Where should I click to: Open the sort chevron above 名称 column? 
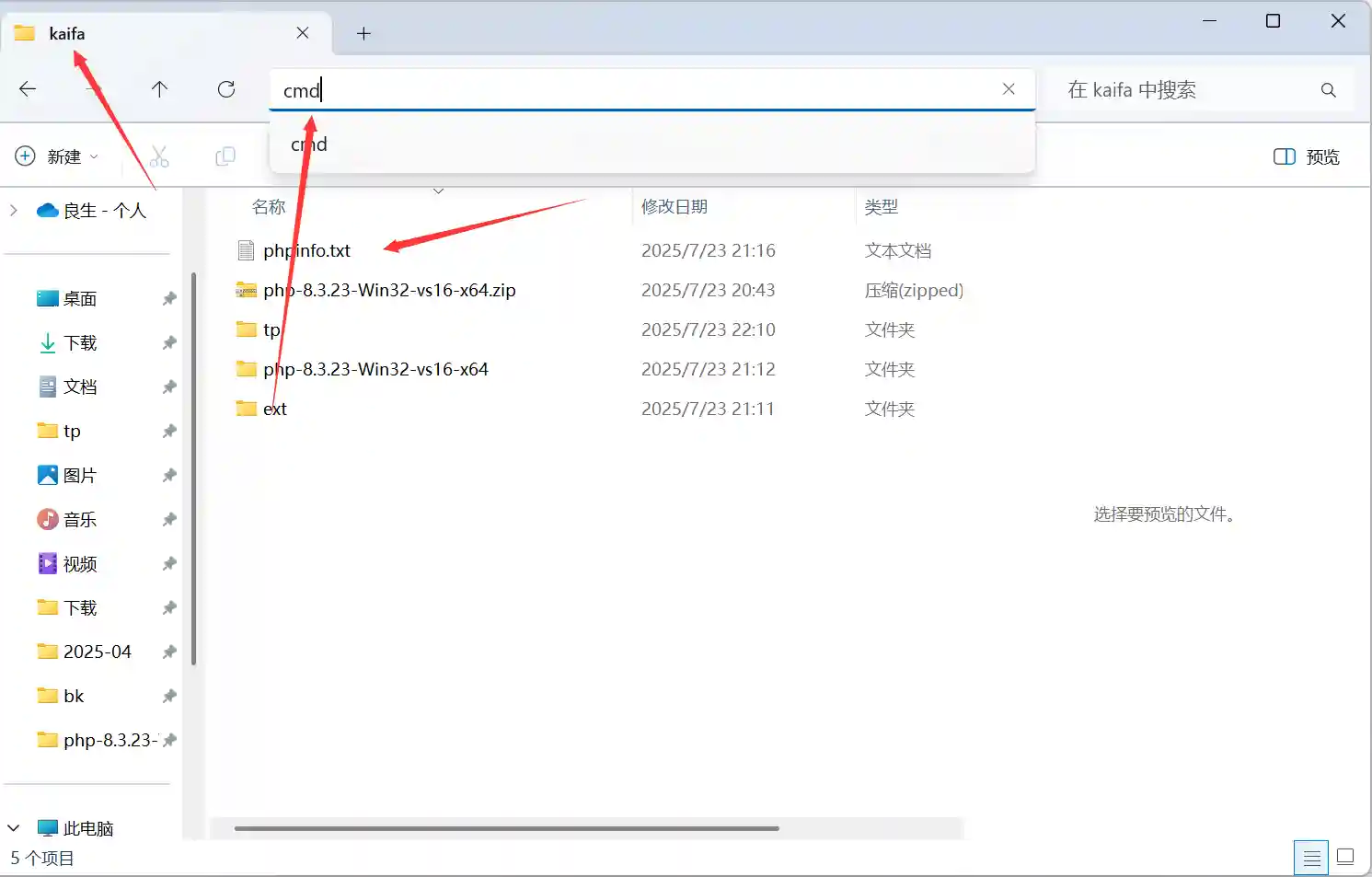tap(439, 190)
